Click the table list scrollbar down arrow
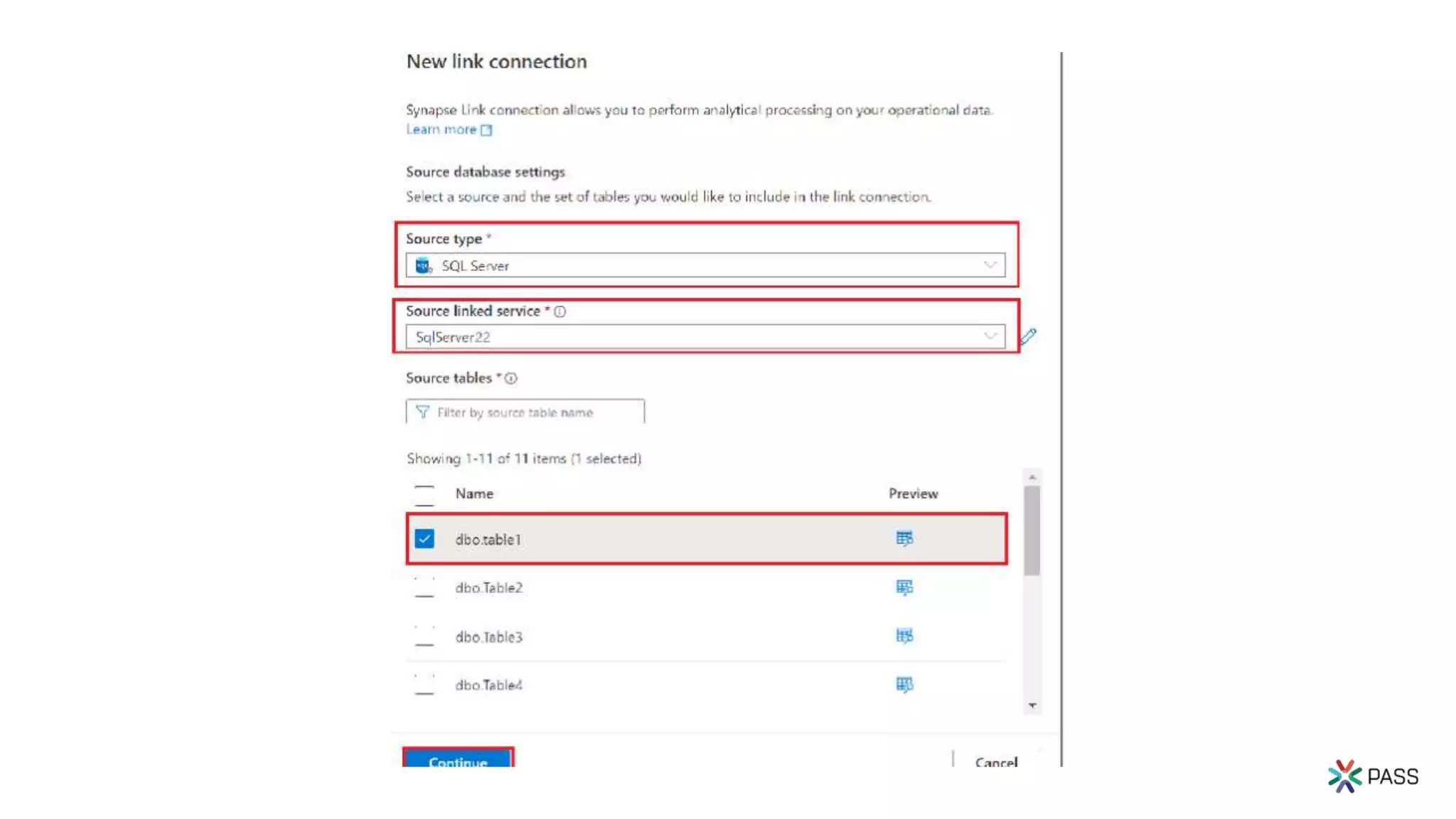The width and height of the screenshot is (1456, 819). point(1032,705)
